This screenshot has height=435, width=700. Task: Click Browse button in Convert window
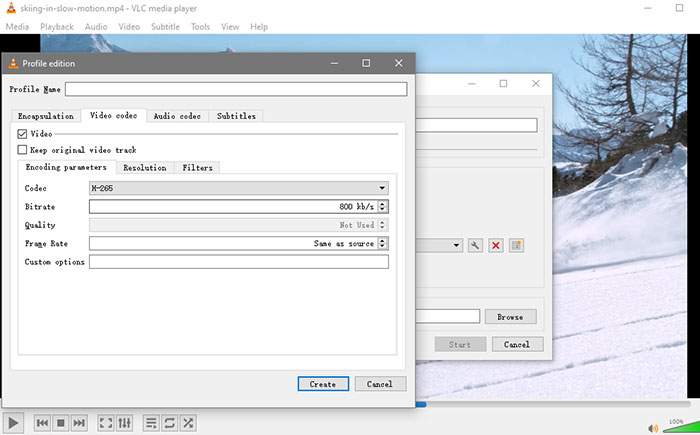coord(510,317)
